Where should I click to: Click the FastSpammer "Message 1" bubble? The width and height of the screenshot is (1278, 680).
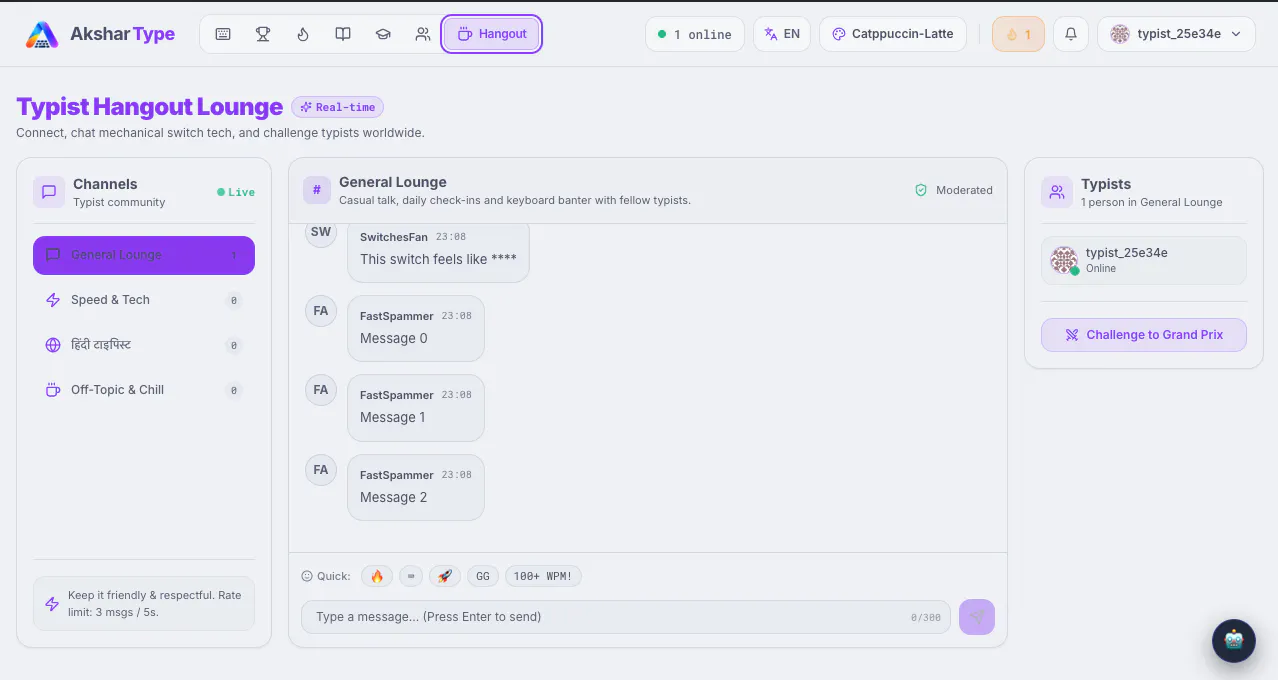tap(416, 408)
